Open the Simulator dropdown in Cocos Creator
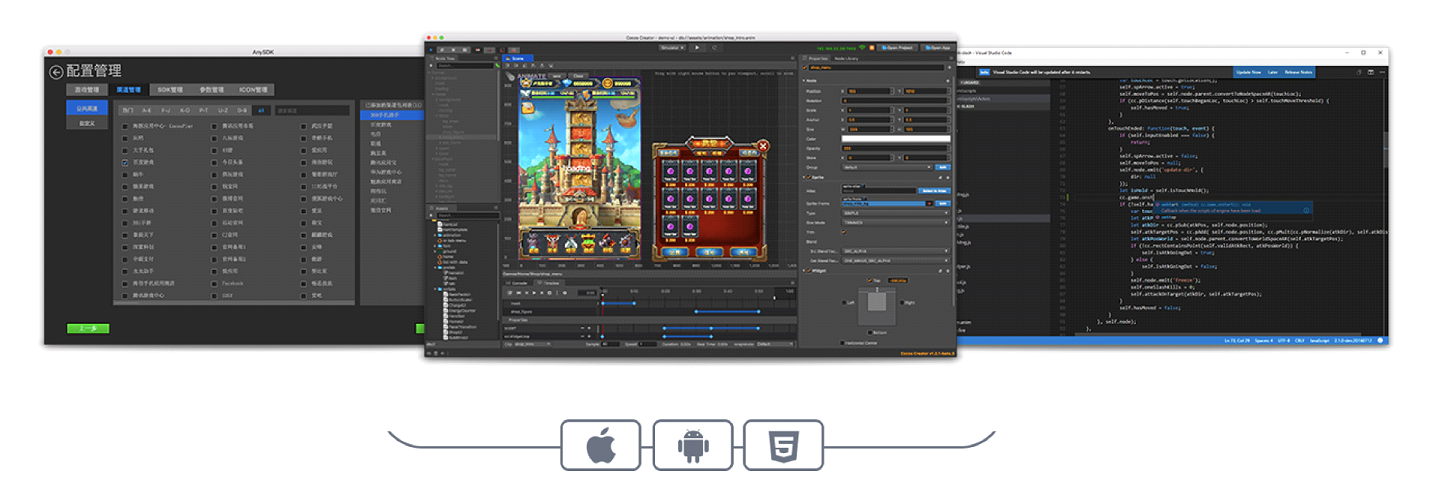This screenshot has height=492, width=1430. click(673, 47)
